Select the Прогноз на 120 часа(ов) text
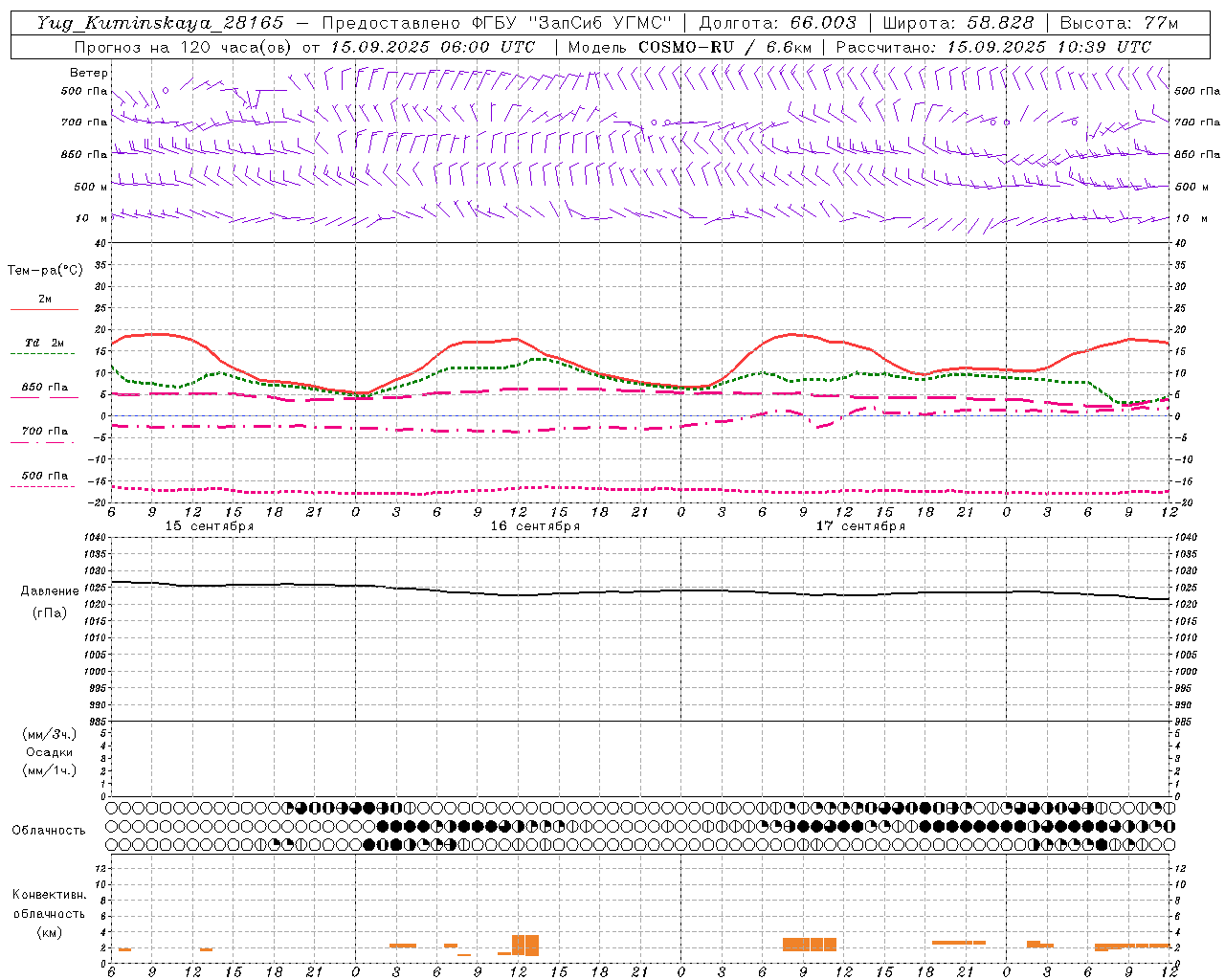The image size is (1225, 980). click(x=184, y=47)
